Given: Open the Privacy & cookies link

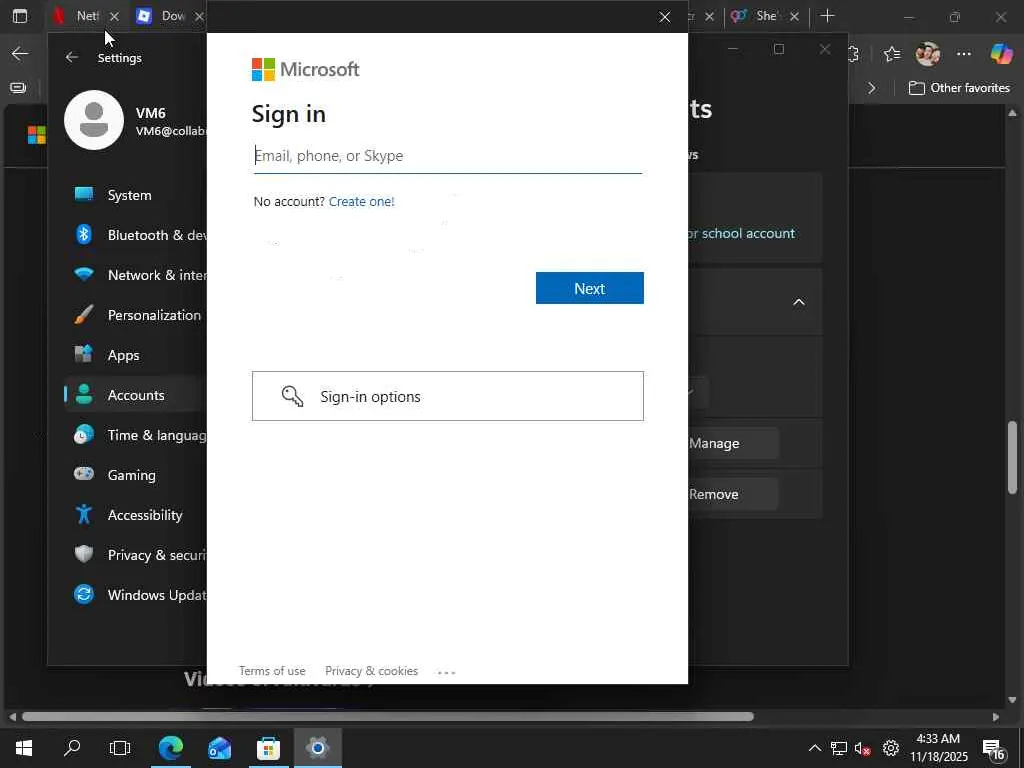Looking at the screenshot, I should (372, 671).
